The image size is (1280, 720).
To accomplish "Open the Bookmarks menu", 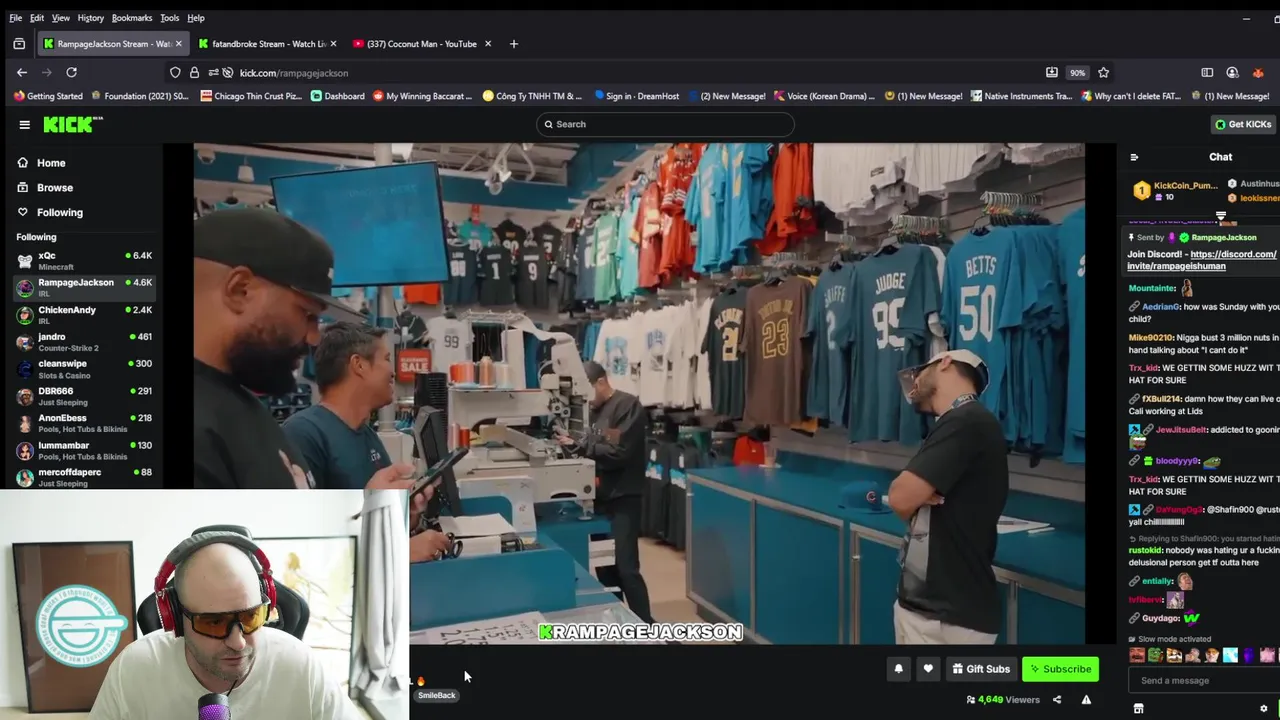I will pos(131,18).
